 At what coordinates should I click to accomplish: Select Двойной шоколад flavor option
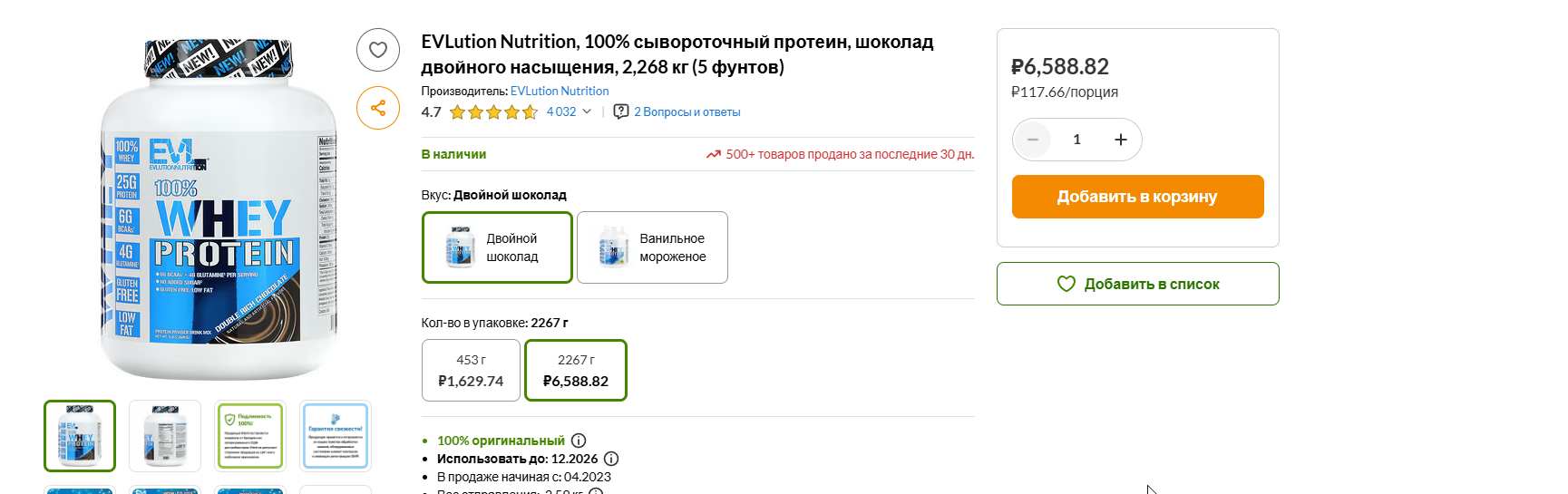point(497,247)
